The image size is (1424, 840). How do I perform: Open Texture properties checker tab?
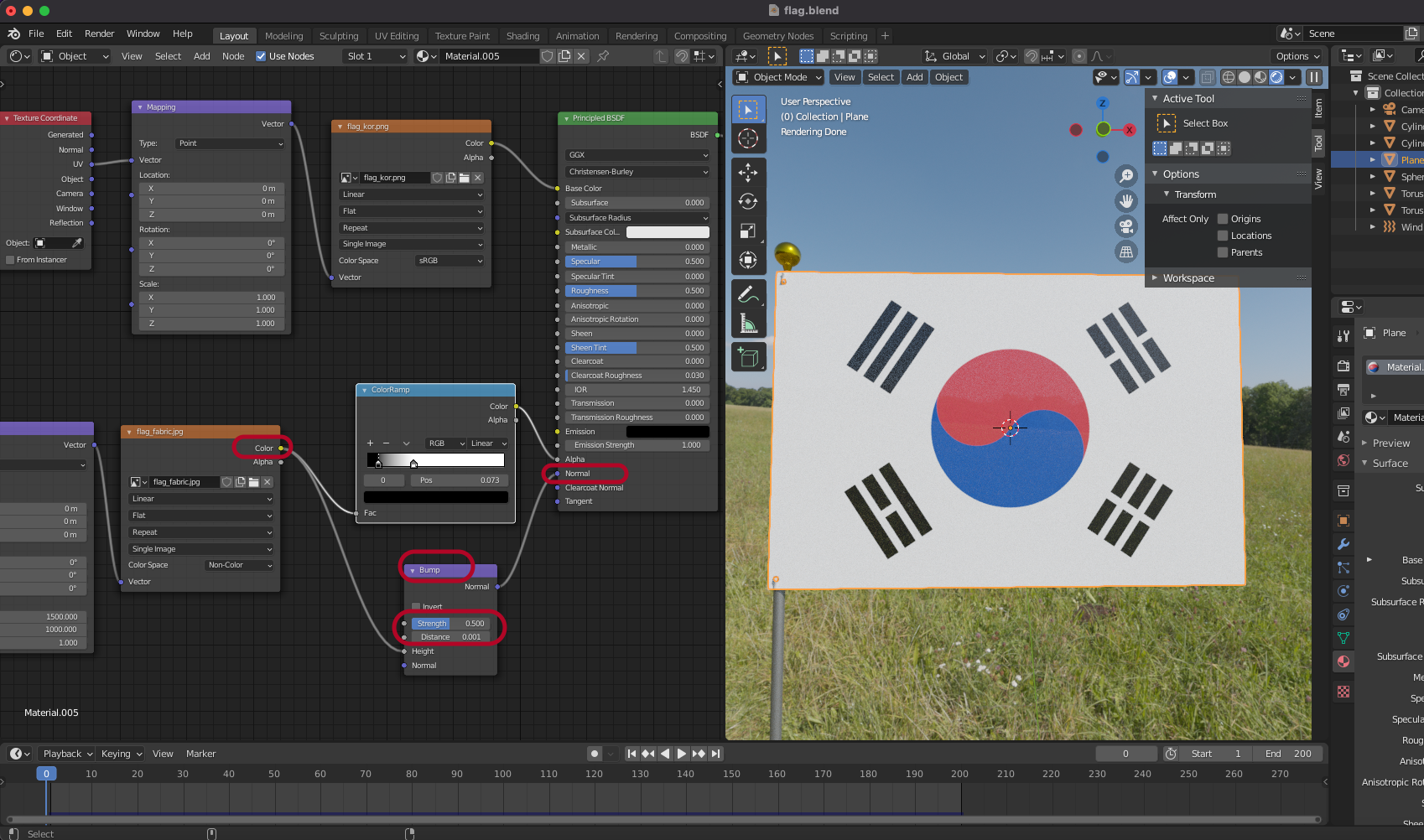[1343, 692]
